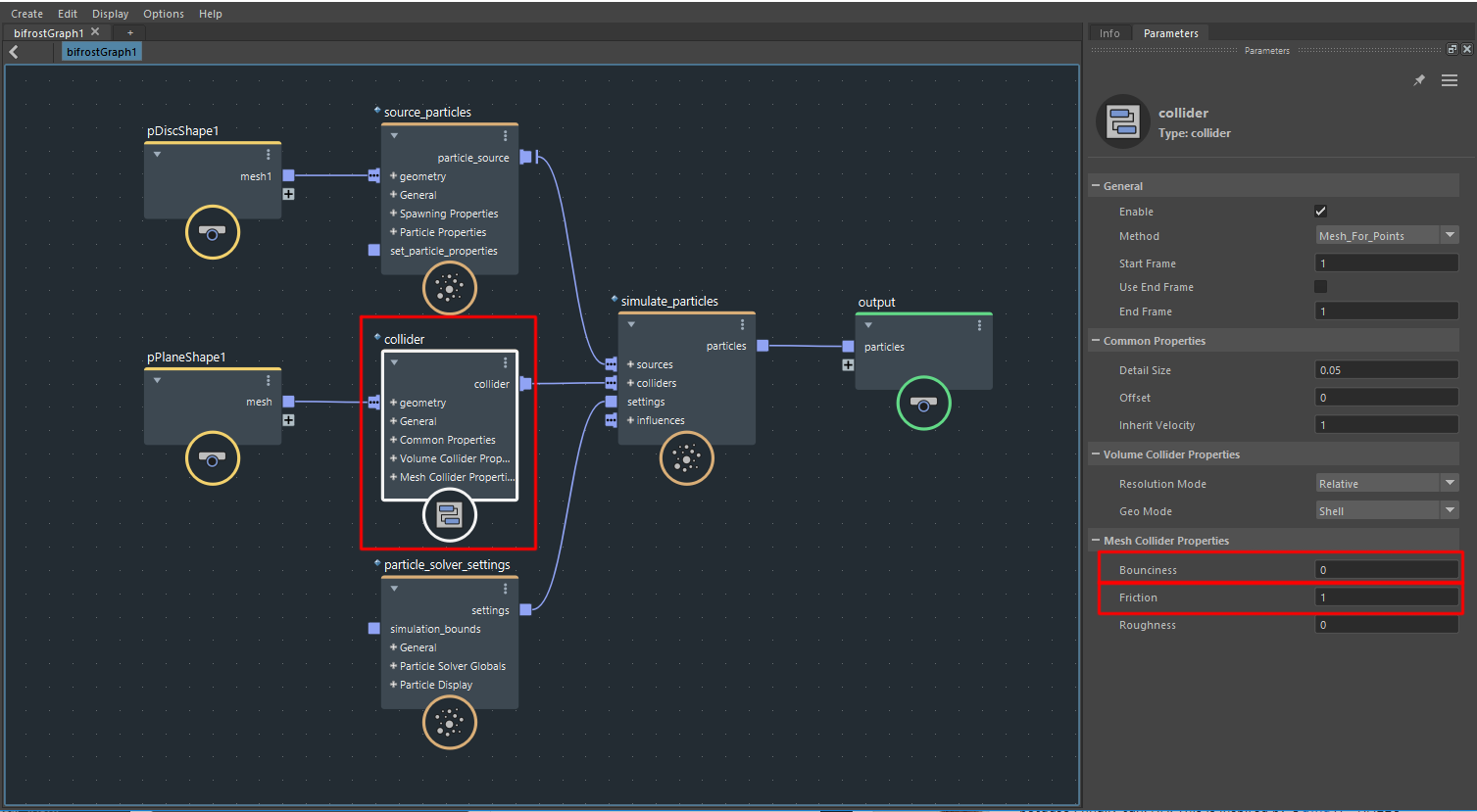Click the three-dot options icon on collider node

505,362
